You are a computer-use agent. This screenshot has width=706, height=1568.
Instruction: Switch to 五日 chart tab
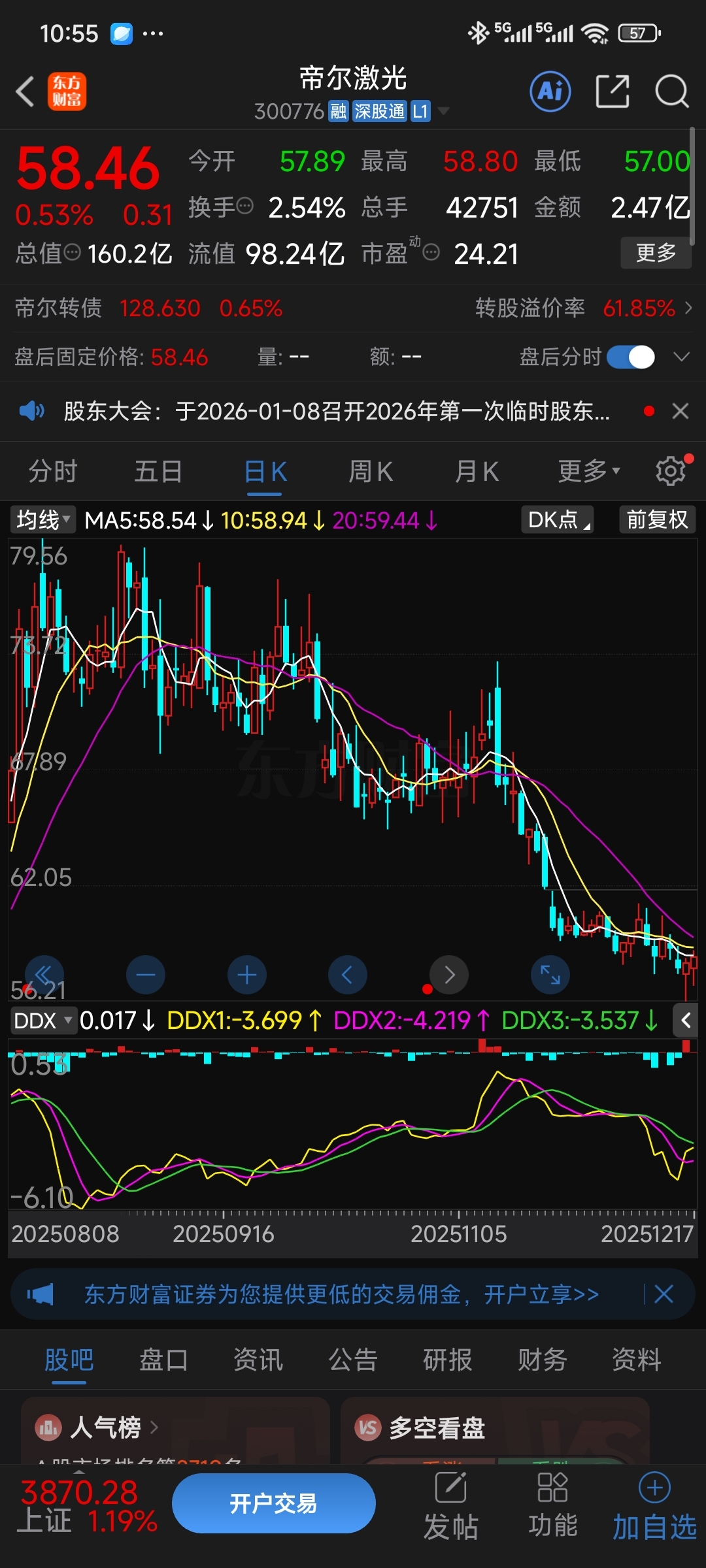(158, 470)
